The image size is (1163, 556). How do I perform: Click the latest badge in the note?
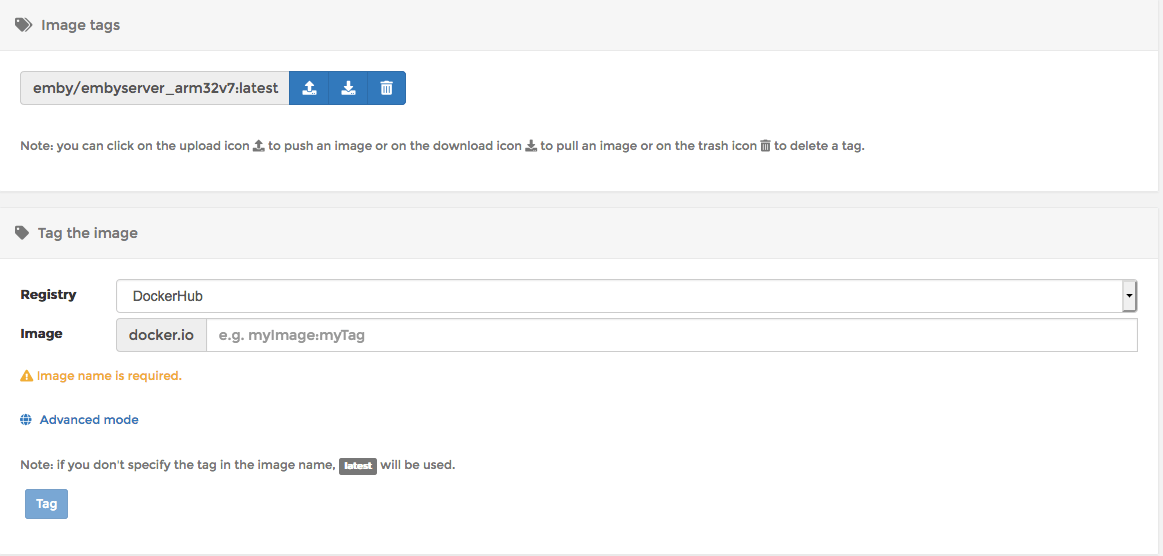point(358,466)
